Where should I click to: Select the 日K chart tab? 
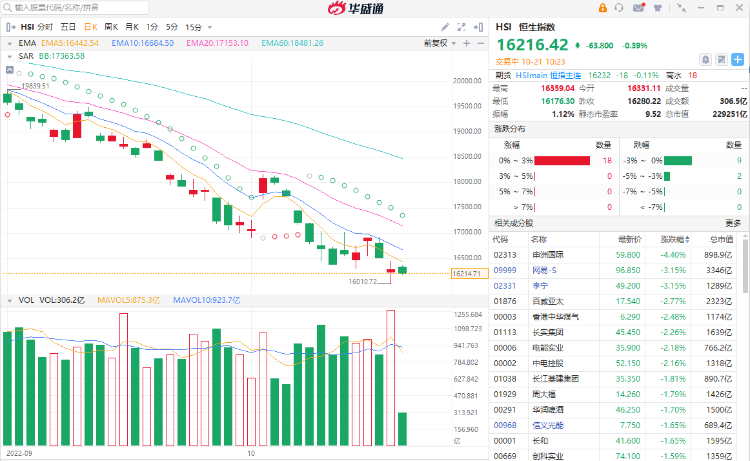point(90,27)
